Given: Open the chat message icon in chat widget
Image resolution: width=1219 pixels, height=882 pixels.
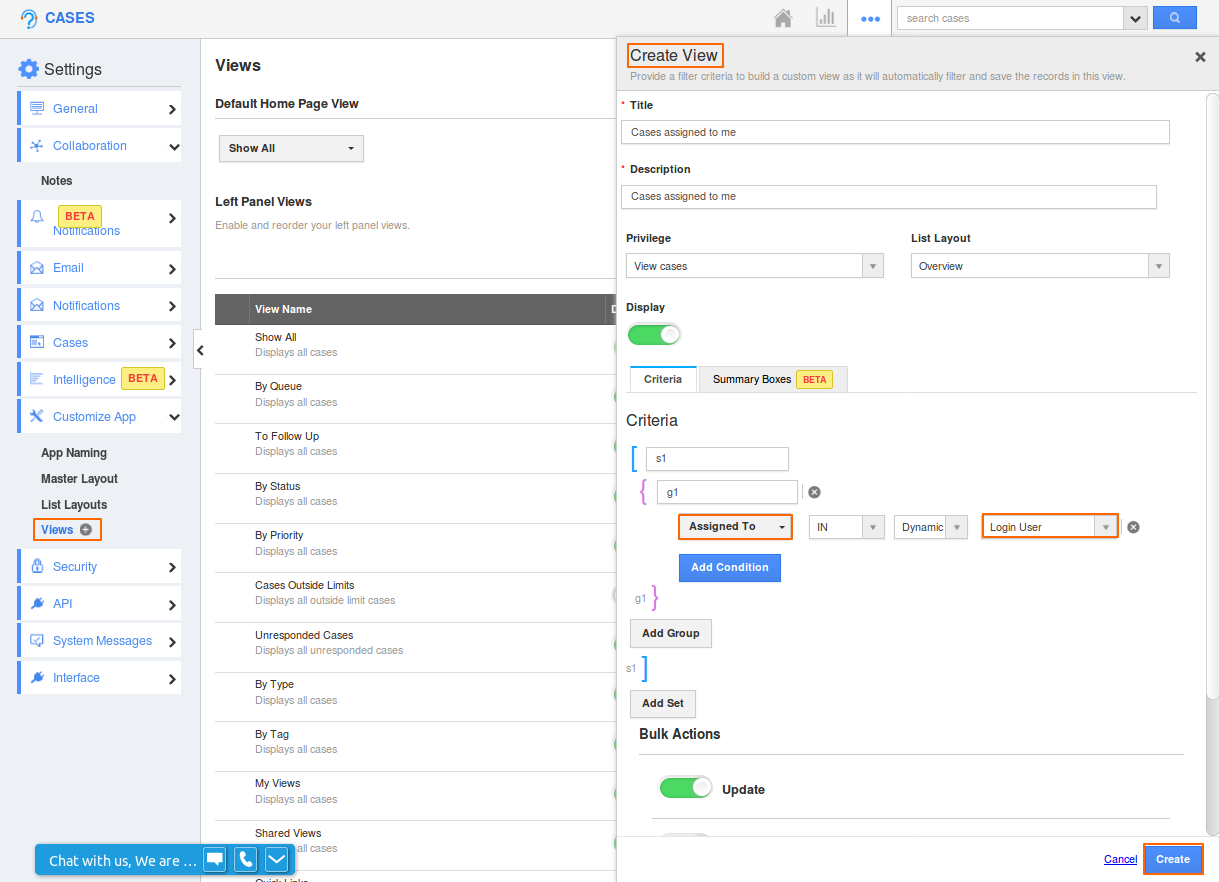Looking at the screenshot, I should [x=214, y=859].
